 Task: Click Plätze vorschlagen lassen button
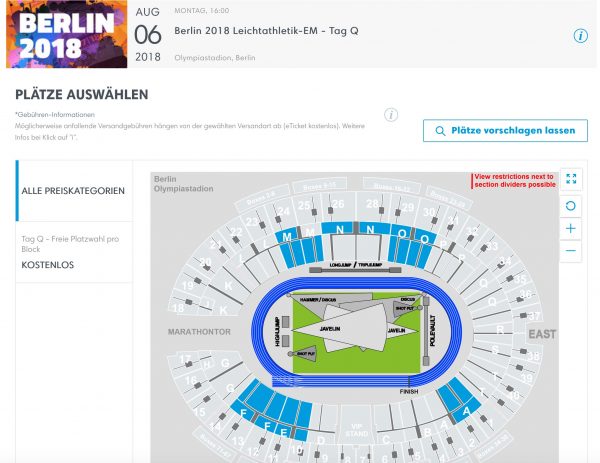505,130
